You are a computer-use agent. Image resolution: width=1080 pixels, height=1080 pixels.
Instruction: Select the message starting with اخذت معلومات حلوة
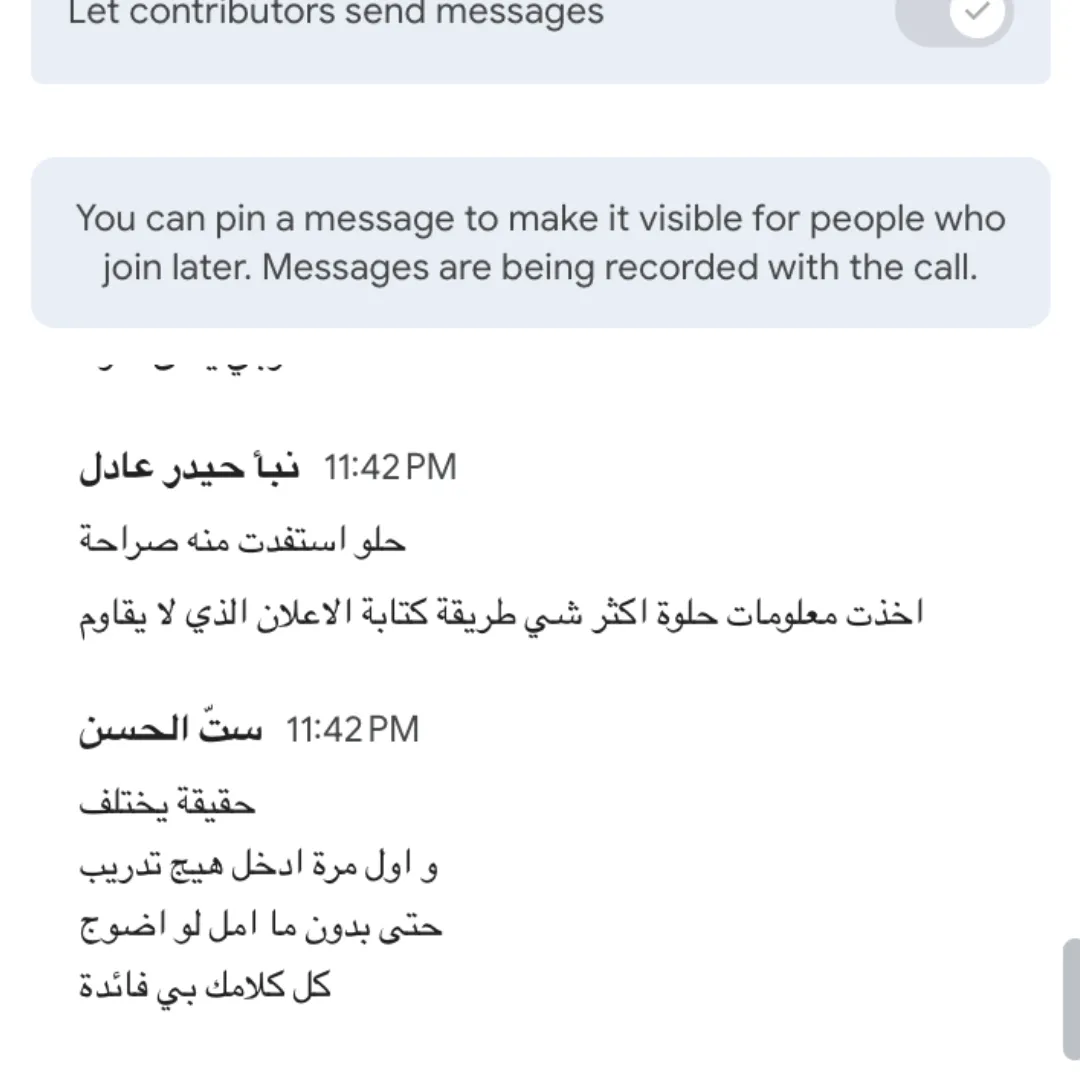click(501, 614)
